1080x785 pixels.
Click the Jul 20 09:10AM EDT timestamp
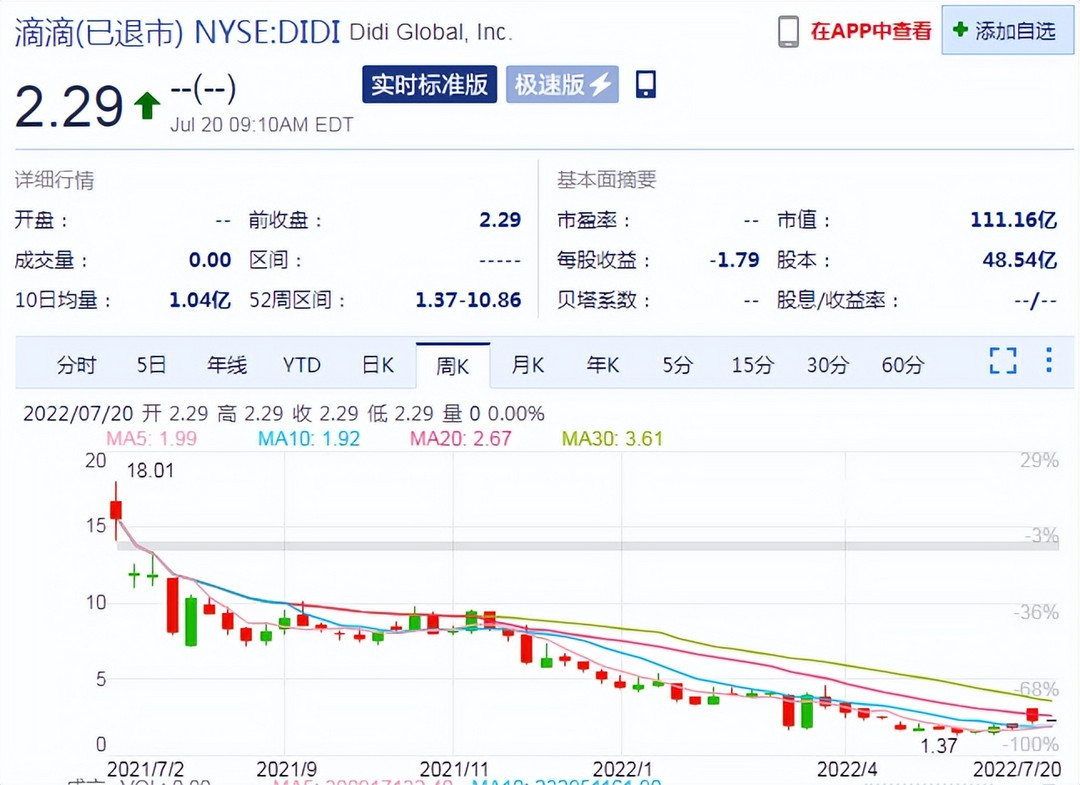(262, 125)
